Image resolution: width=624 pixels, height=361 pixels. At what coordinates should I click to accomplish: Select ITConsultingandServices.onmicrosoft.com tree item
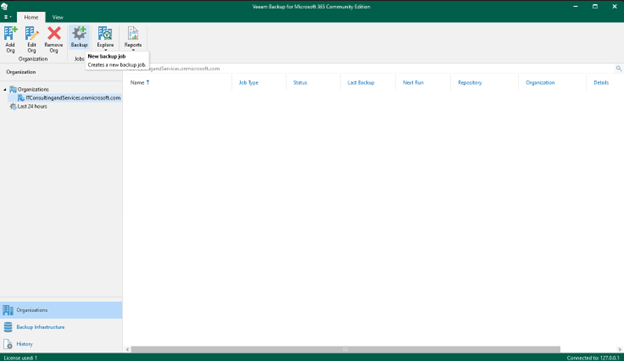pos(73,98)
